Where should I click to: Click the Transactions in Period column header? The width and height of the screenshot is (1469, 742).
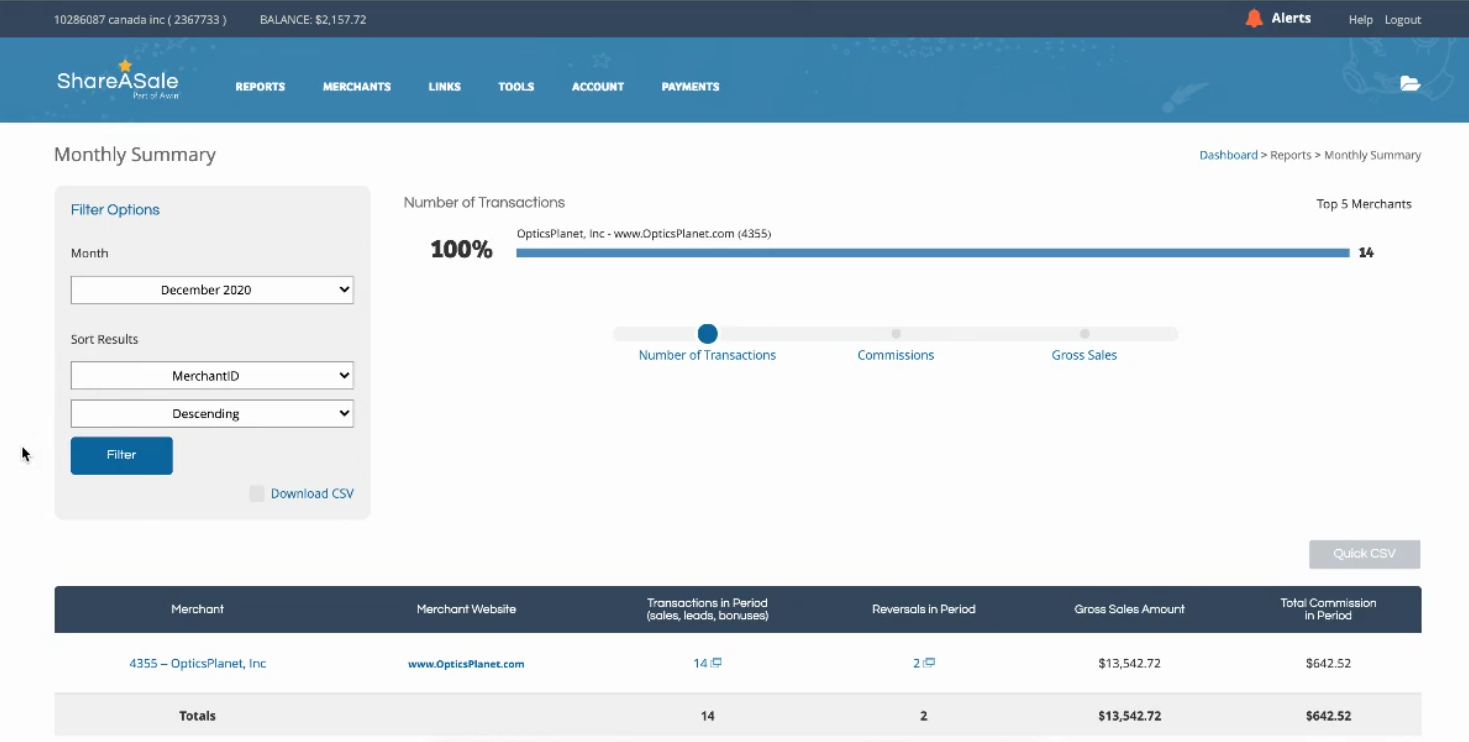coord(708,609)
